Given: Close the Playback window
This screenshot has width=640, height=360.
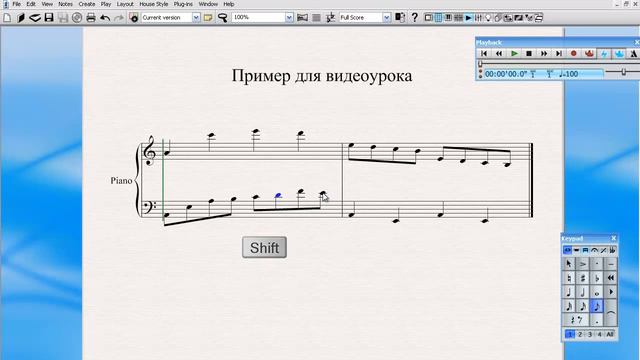Looking at the screenshot, I should (637, 42).
